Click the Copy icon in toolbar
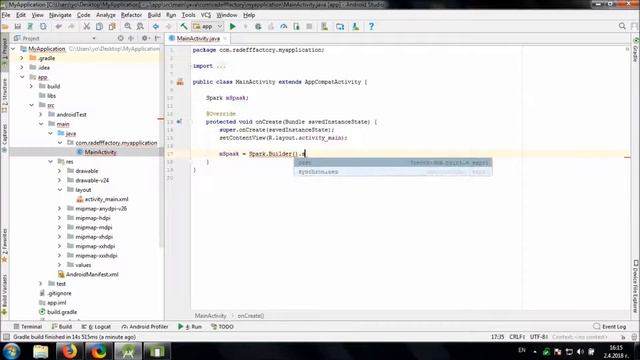 pos(99,27)
